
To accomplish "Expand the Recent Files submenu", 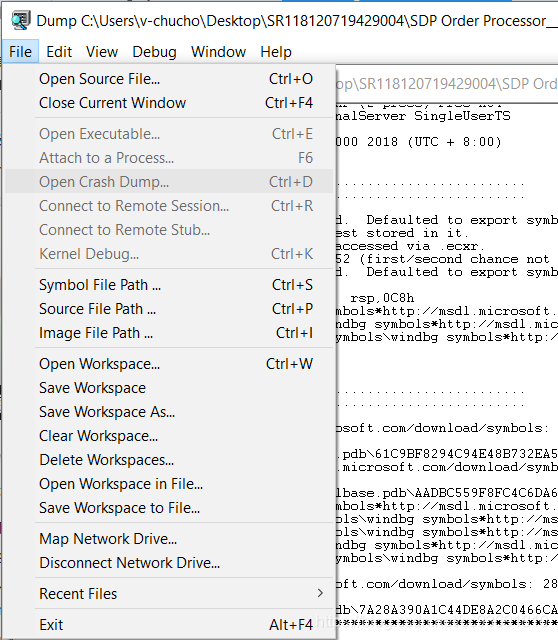I will pos(169,594).
